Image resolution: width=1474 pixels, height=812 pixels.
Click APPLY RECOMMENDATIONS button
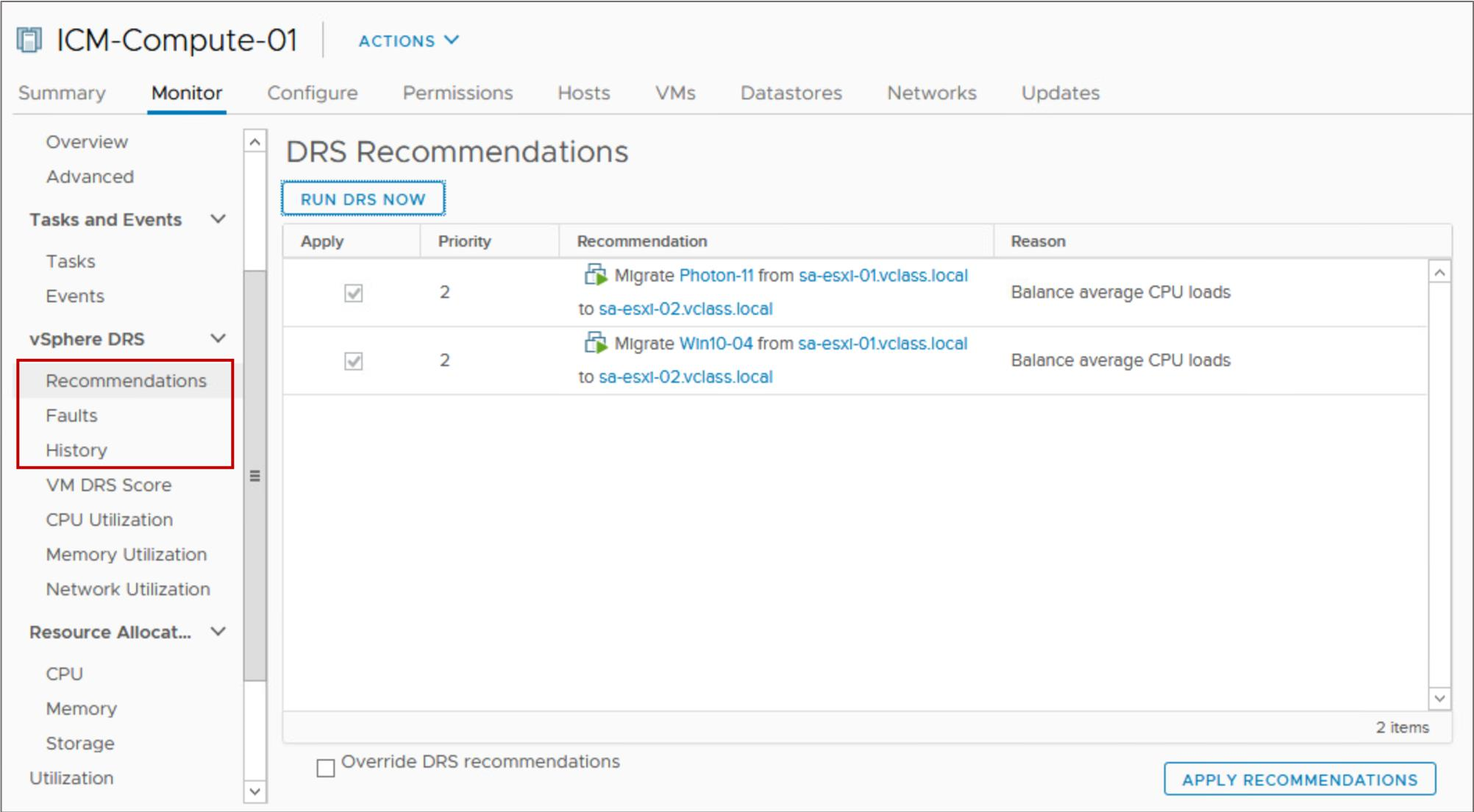click(x=1300, y=779)
